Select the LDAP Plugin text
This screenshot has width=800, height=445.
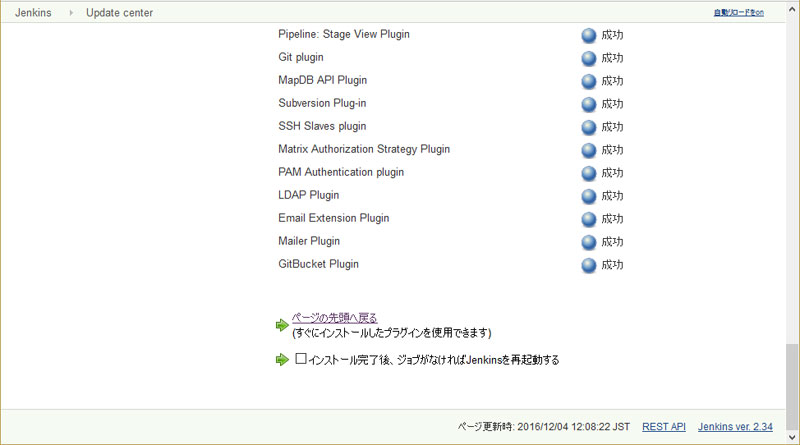click(308, 195)
